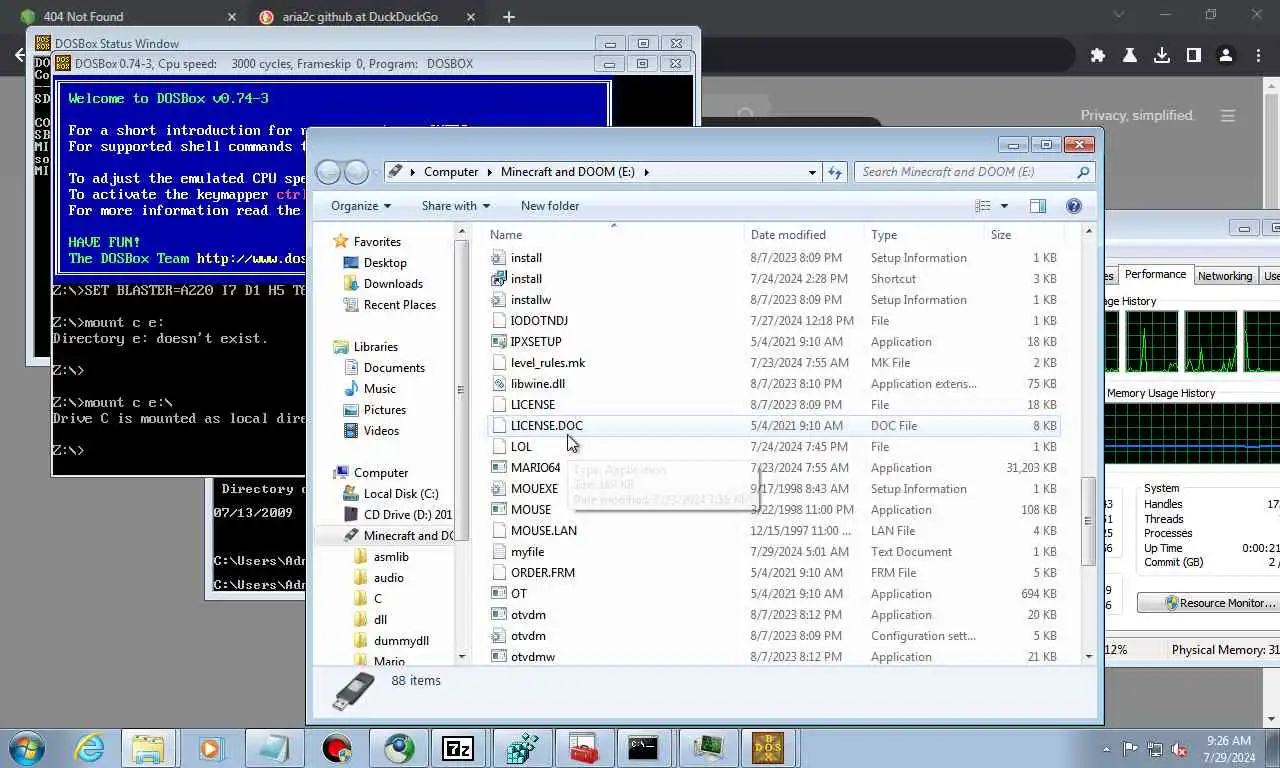
Task: Expand the breadcrumb arrow after Minecraft and DOOM (E:)
Action: coord(646,172)
